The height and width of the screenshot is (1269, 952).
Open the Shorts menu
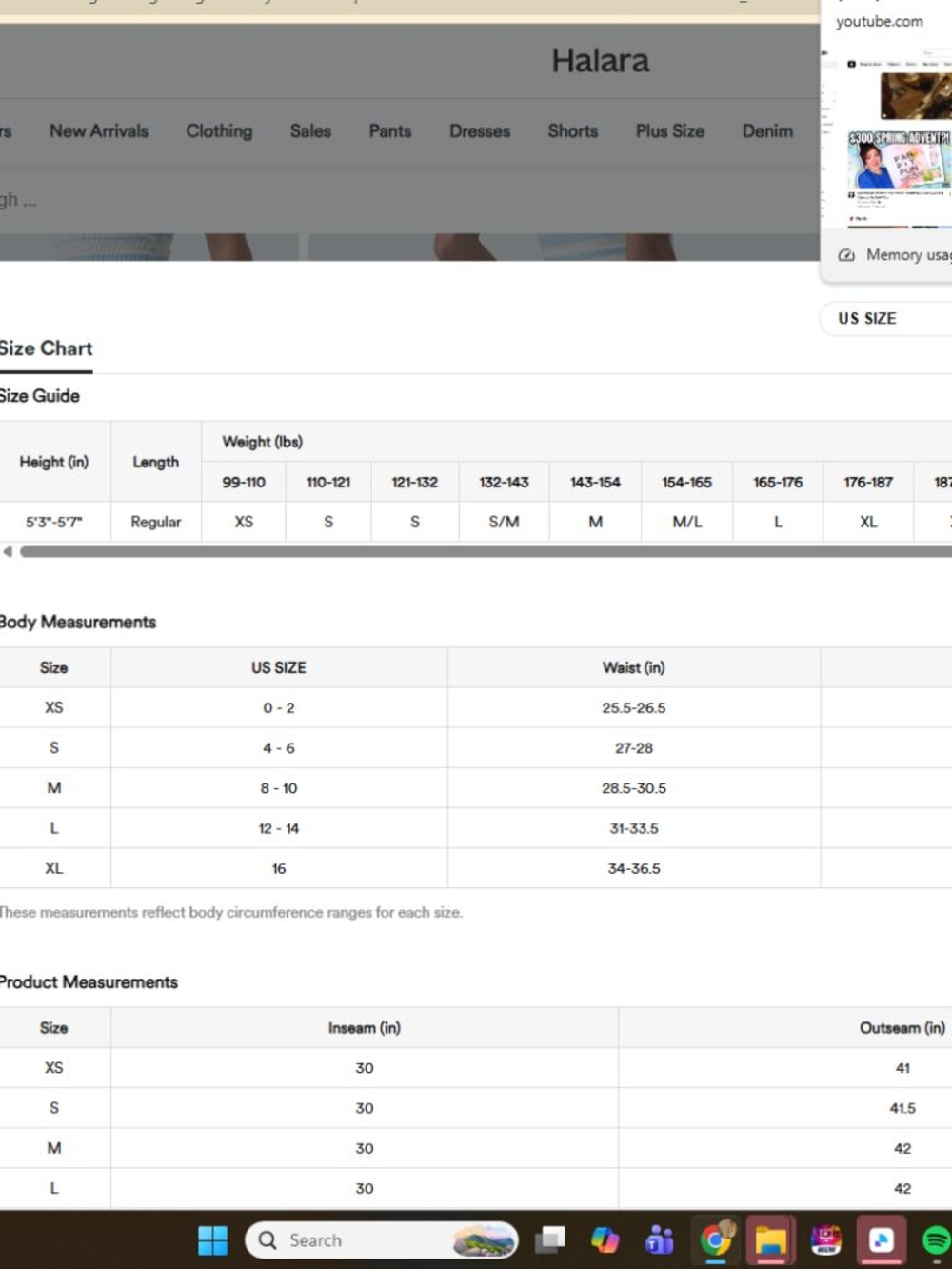click(572, 131)
